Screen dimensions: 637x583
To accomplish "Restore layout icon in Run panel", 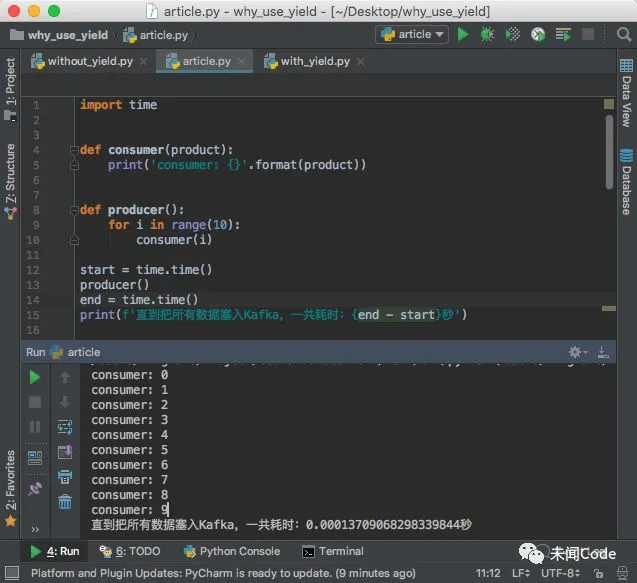I will 35,458.
